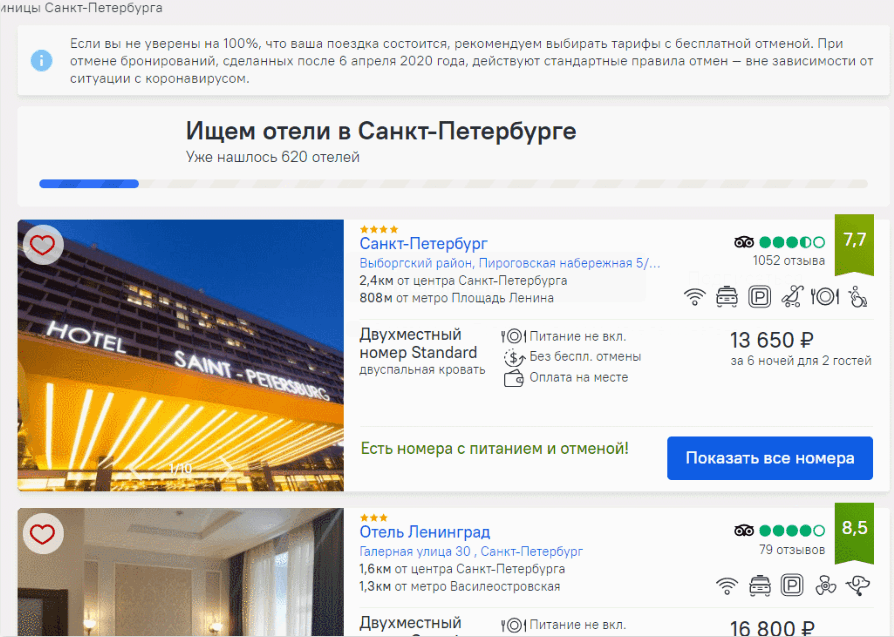Add Отель Ленинград to favorites with heart
894x637 pixels.
point(43,534)
